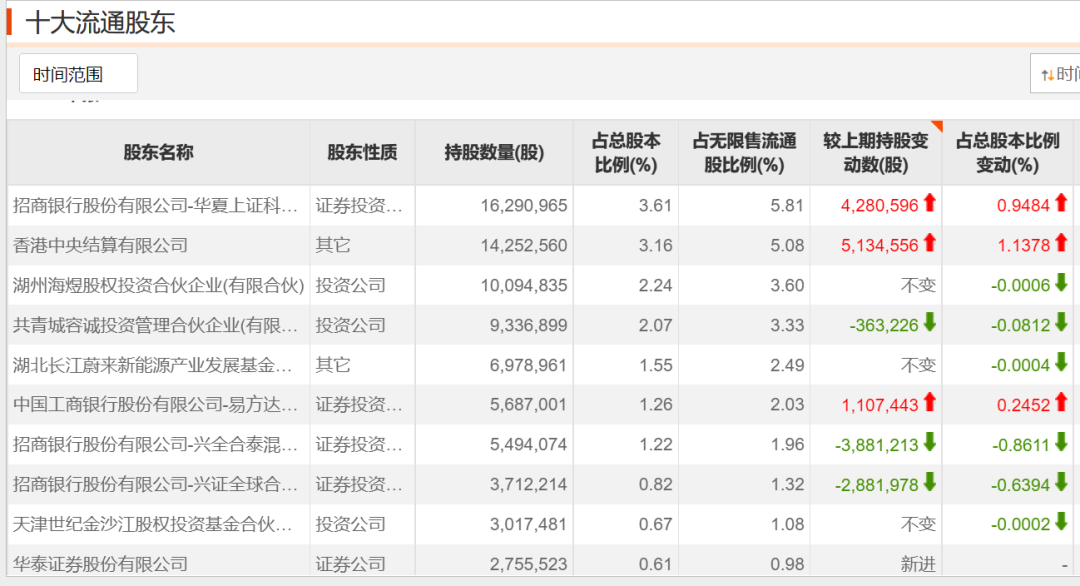
Task: Click the green down arrow beside -0.0002
Action: (x=1061, y=522)
